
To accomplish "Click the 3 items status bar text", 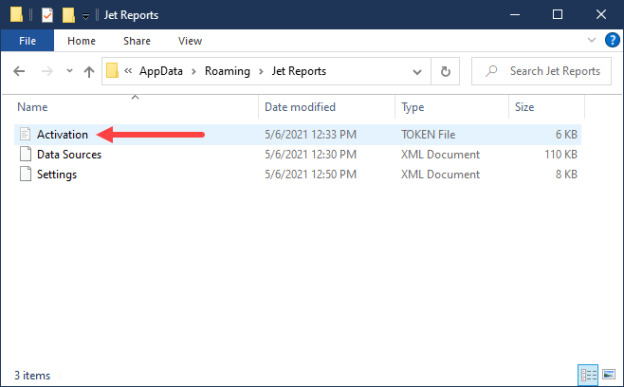I will [32, 375].
